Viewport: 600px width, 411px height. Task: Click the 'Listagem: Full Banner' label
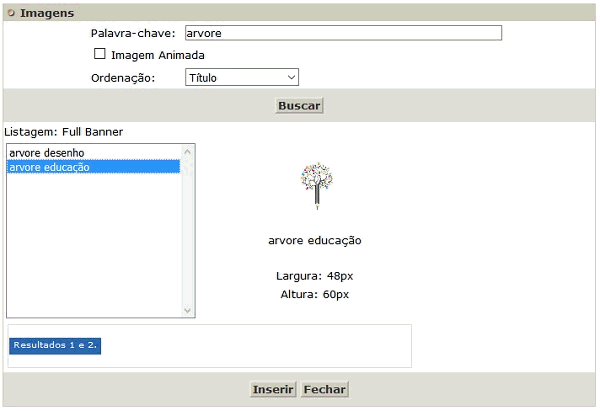coord(64,131)
